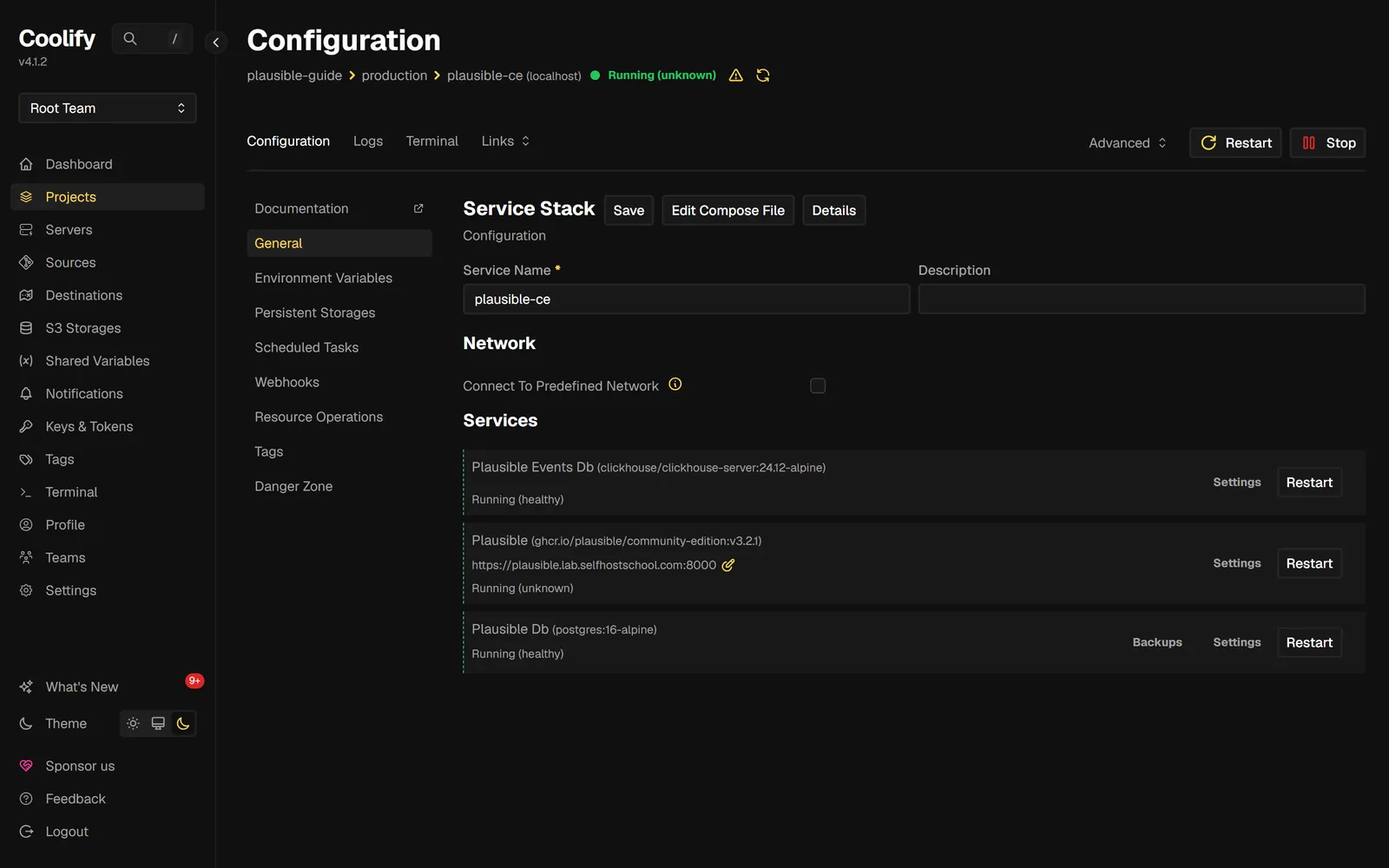Restart the Plausible Events Db service

coord(1309,483)
